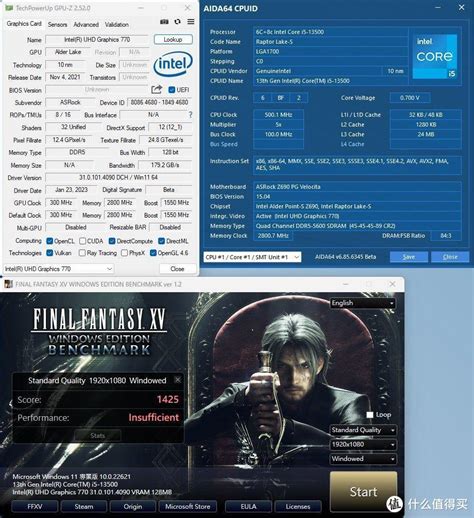Toggle the PhysX checkbox
The image size is (474, 518).
[124, 253]
